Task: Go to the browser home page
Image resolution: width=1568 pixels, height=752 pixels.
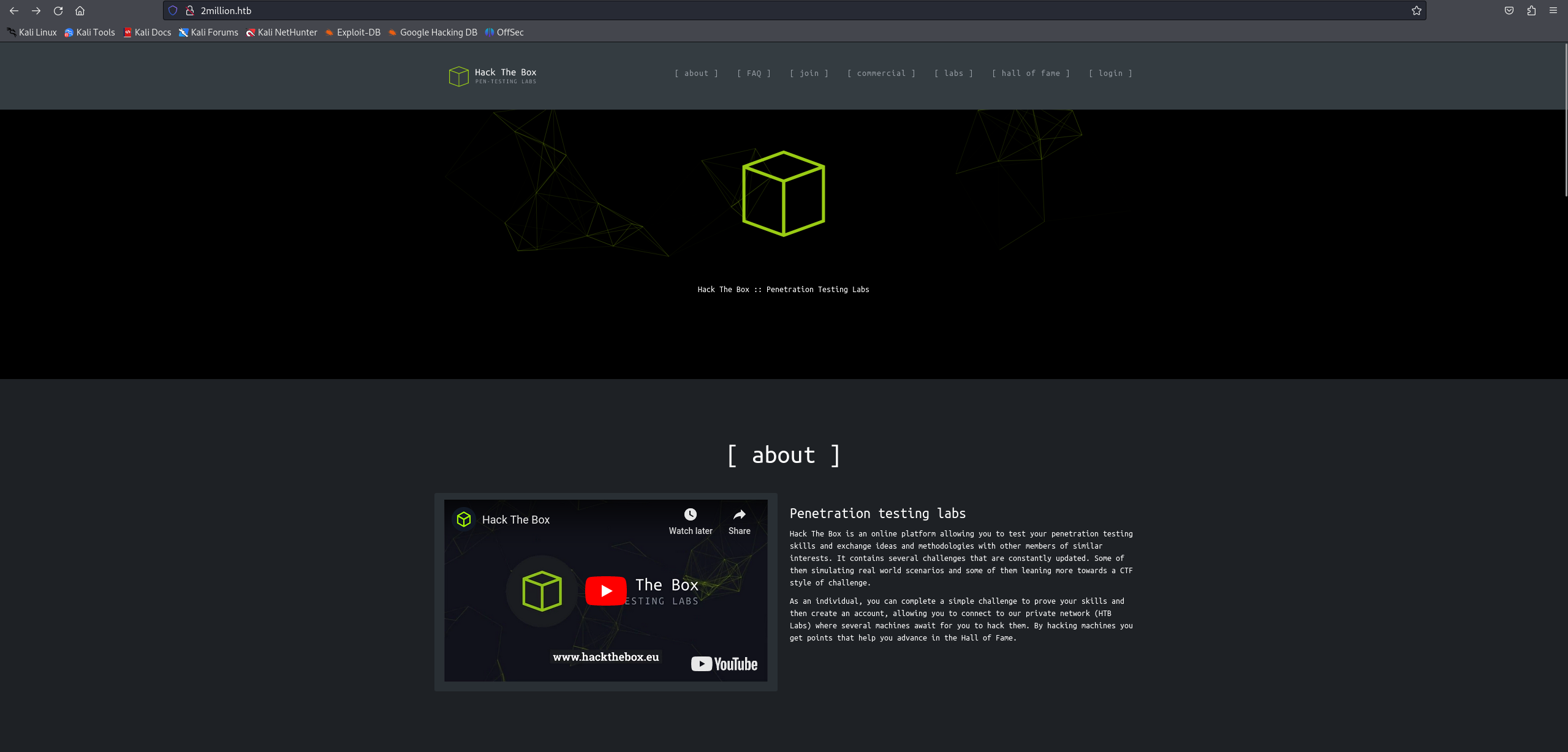Action: click(80, 10)
